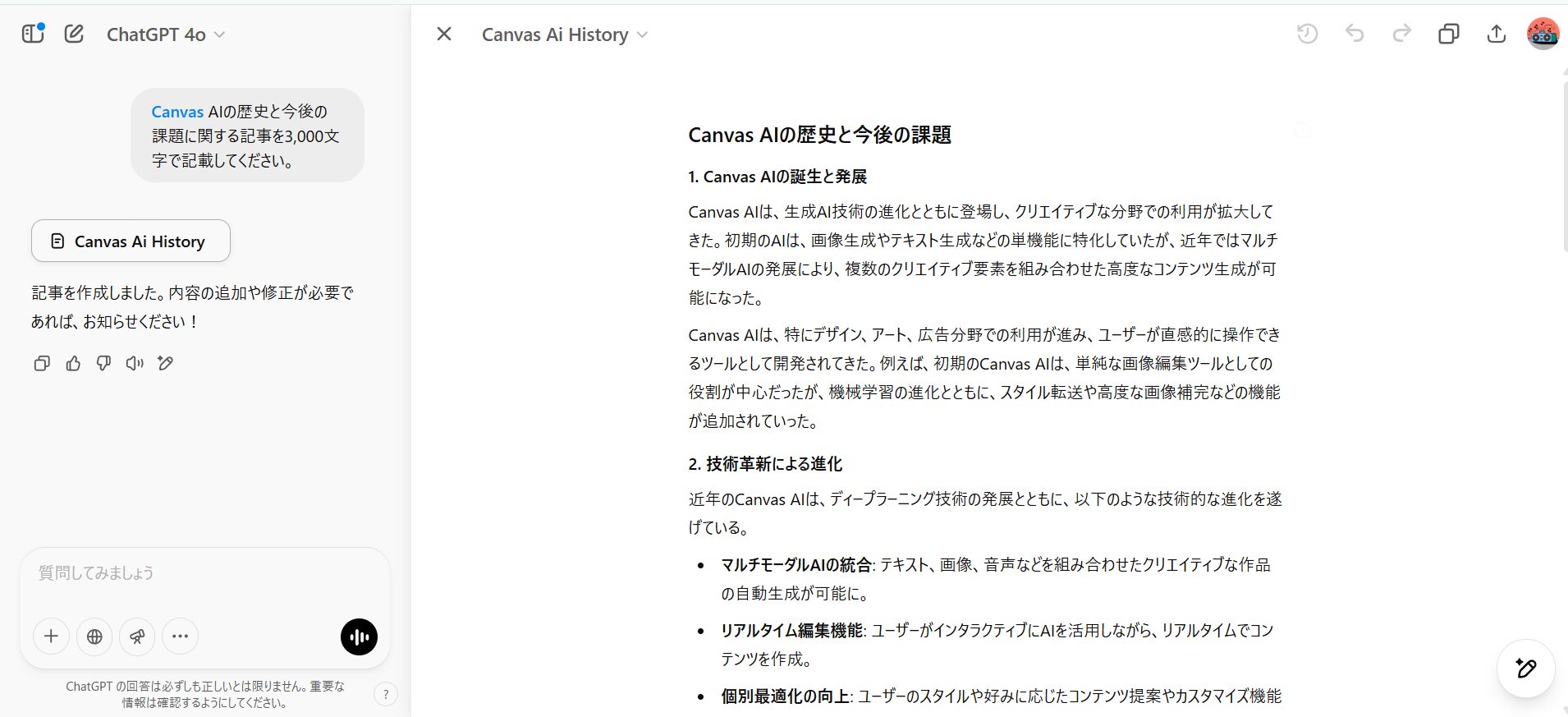Enable web search globe button

coord(94,637)
